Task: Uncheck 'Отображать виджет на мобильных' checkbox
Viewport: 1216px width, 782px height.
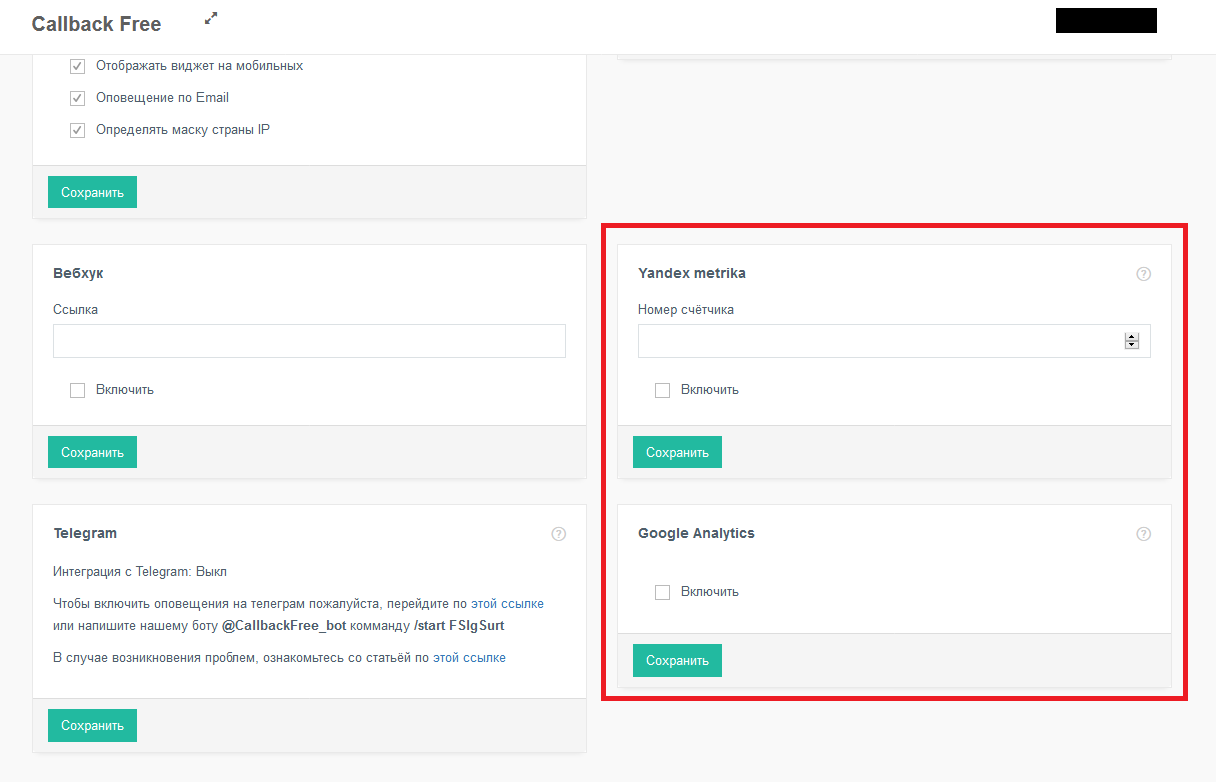Action: point(77,66)
